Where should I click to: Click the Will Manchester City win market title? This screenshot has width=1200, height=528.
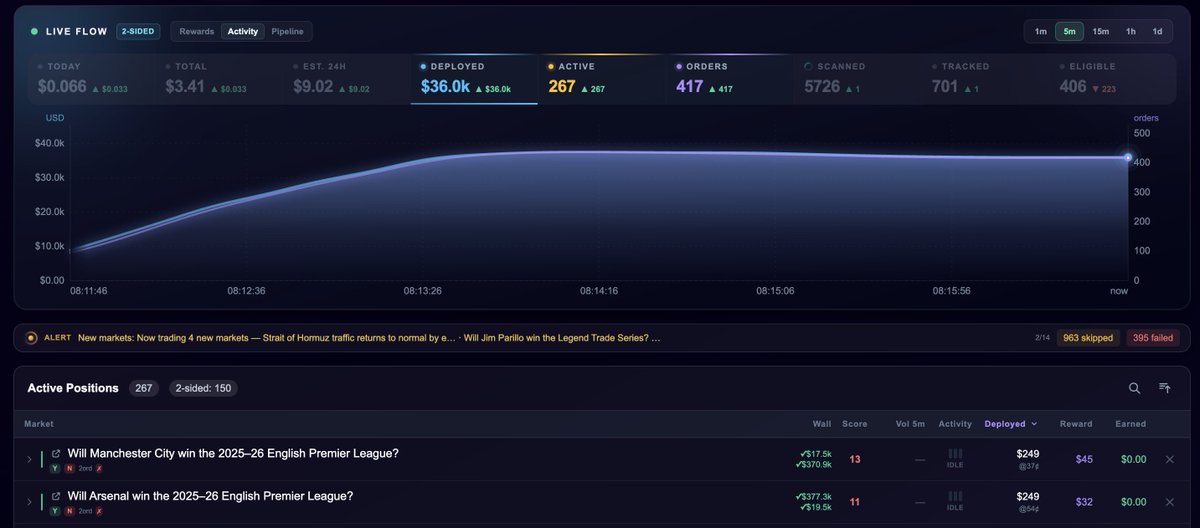click(233, 454)
